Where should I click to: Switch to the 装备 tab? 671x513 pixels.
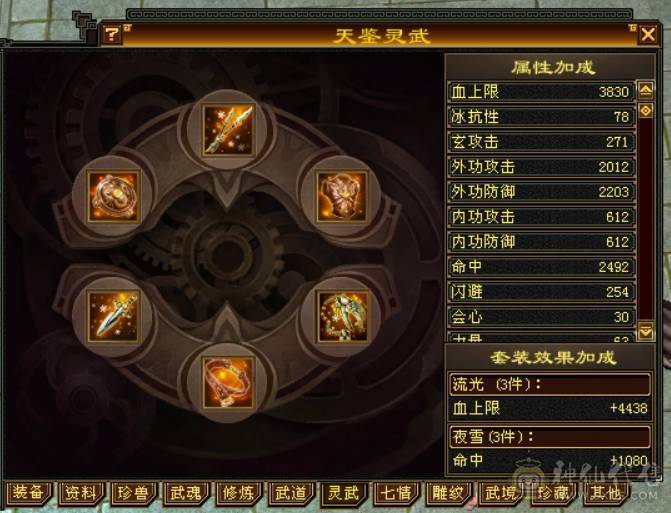click(28, 493)
